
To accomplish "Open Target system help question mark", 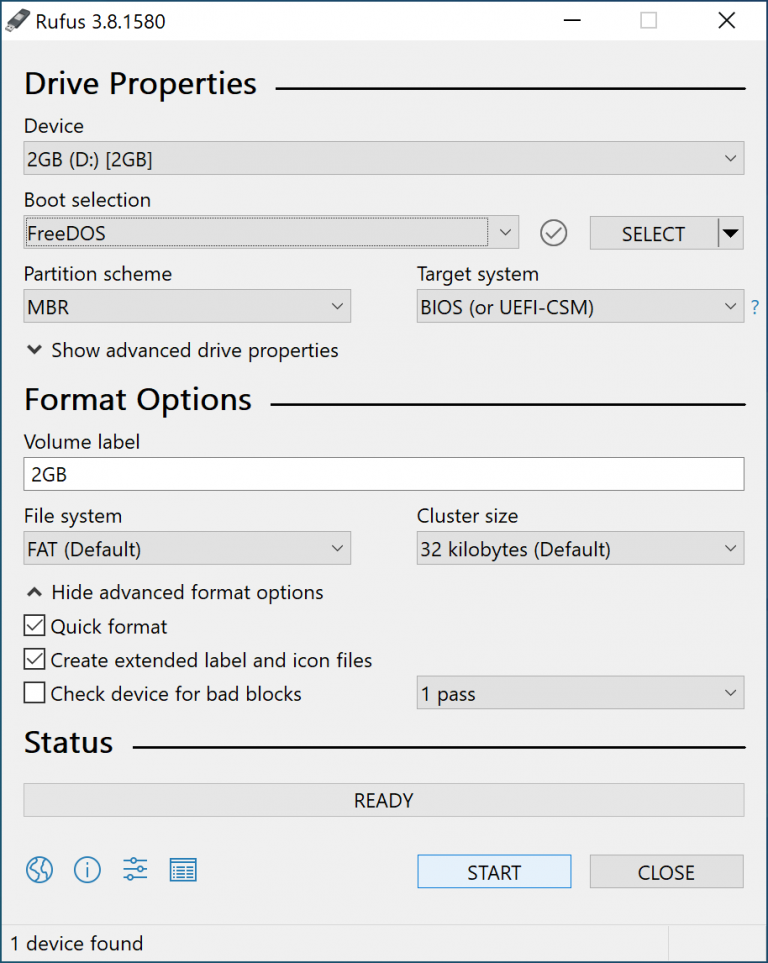I will click(x=755, y=307).
